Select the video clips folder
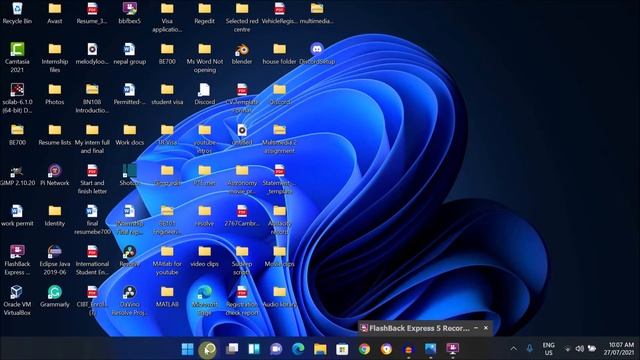Image resolution: width=640 pixels, height=360 pixels. coord(204,256)
